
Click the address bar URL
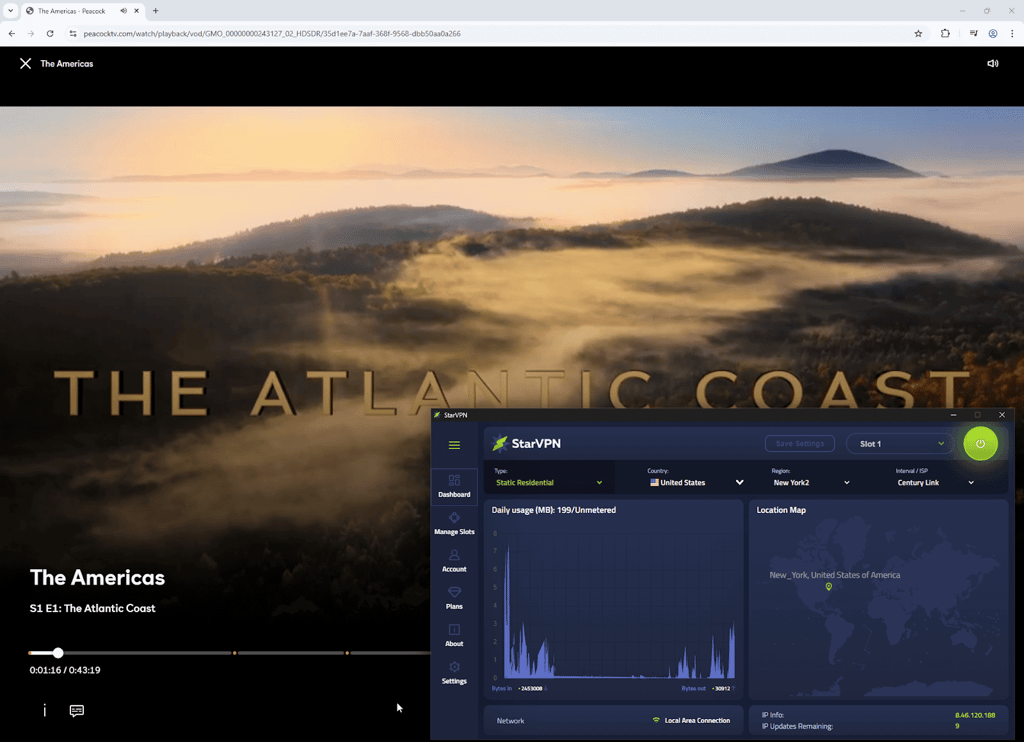point(272,33)
